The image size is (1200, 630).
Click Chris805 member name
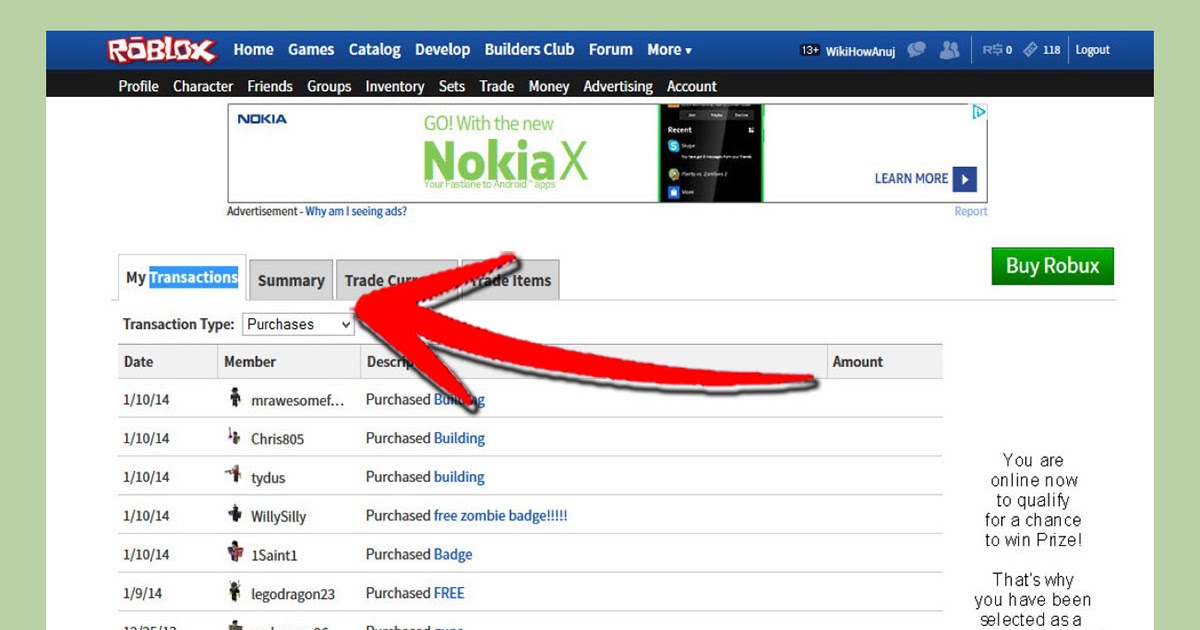[277, 439]
